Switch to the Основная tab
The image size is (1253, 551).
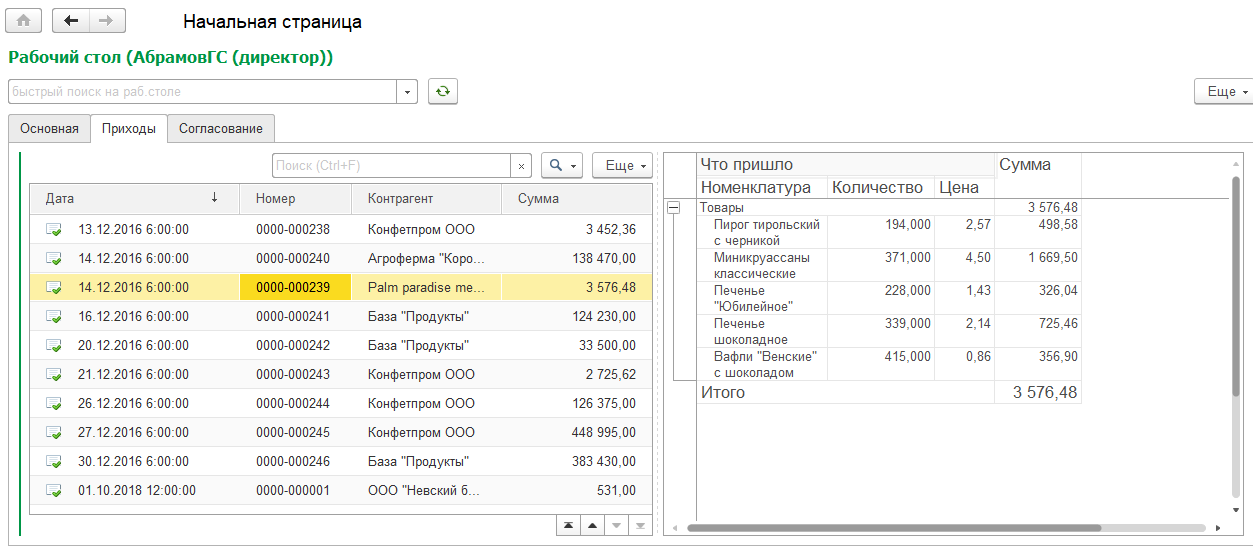(x=49, y=129)
